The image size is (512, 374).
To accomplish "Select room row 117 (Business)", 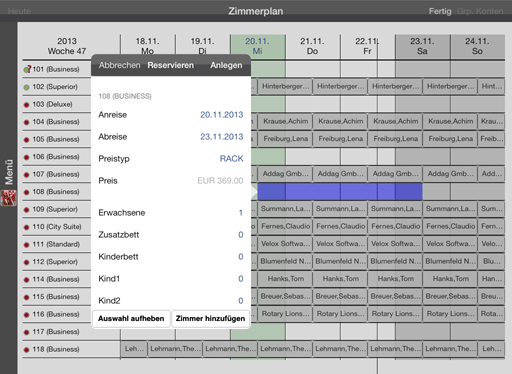I will point(56,332).
